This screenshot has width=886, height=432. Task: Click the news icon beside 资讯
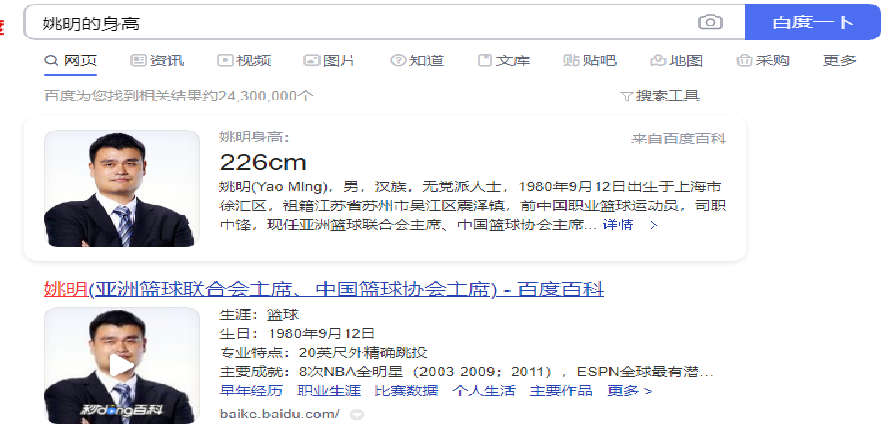point(138,60)
